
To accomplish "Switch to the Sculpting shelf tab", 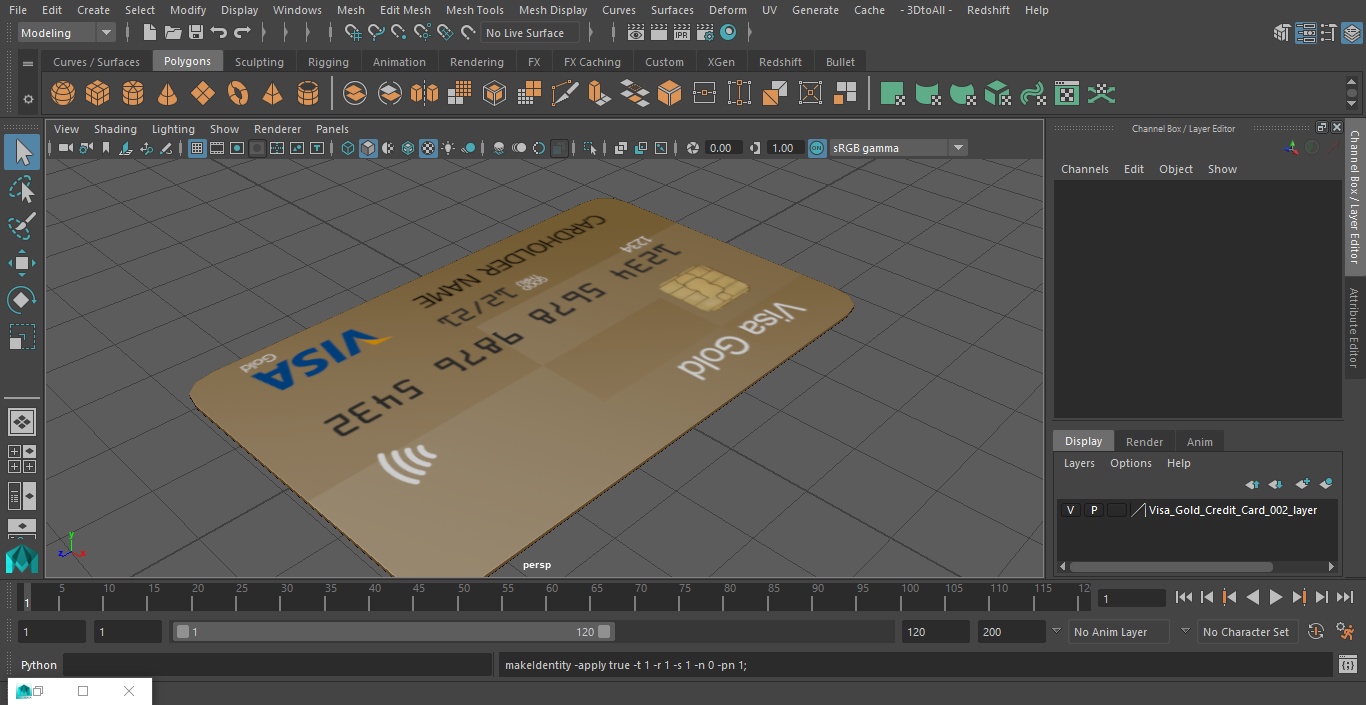I will 259,62.
